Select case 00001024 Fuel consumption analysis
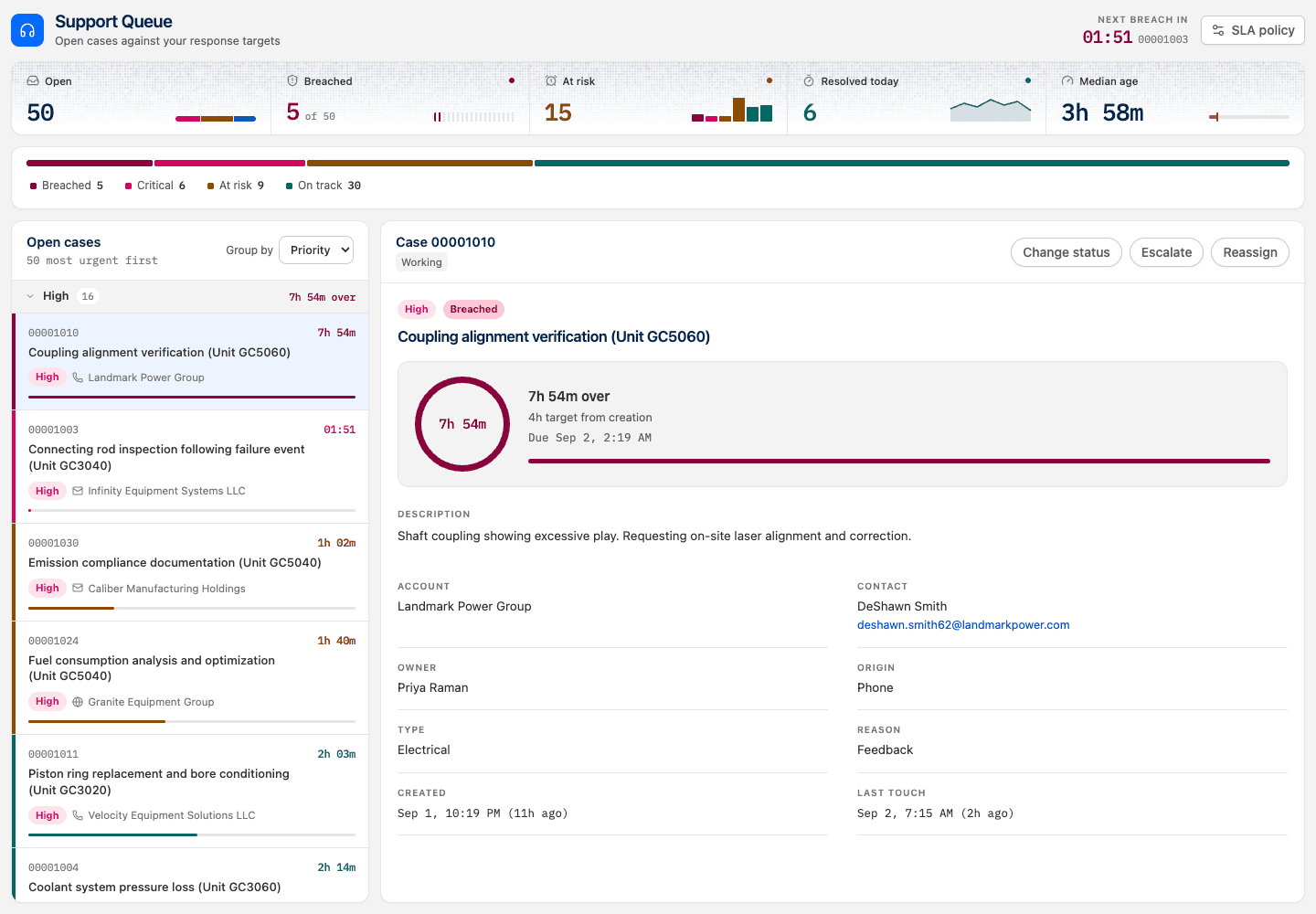 pos(190,678)
